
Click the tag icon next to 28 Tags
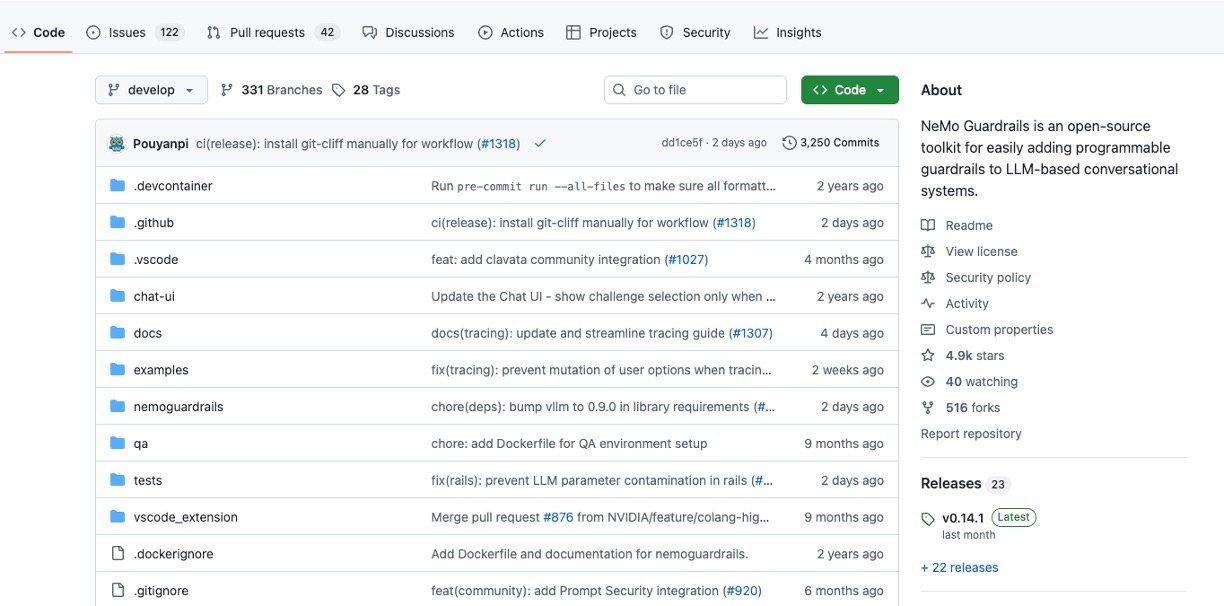339,90
